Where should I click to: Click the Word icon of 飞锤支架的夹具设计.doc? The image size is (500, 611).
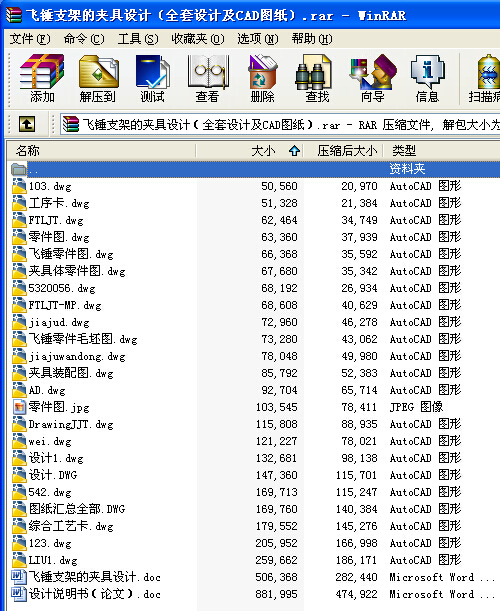pyautogui.click(x=18, y=577)
